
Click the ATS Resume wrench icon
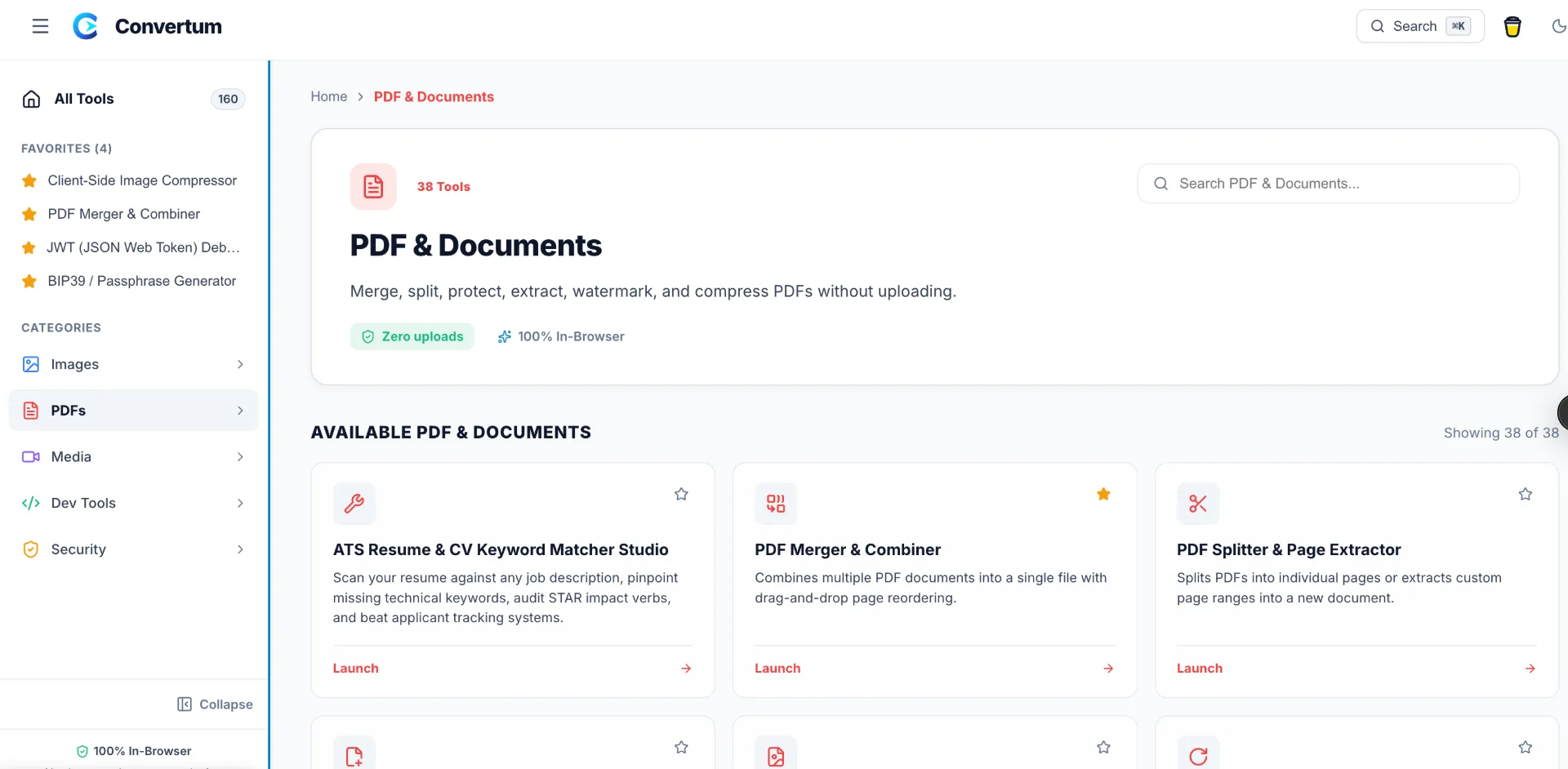(354, 504)
